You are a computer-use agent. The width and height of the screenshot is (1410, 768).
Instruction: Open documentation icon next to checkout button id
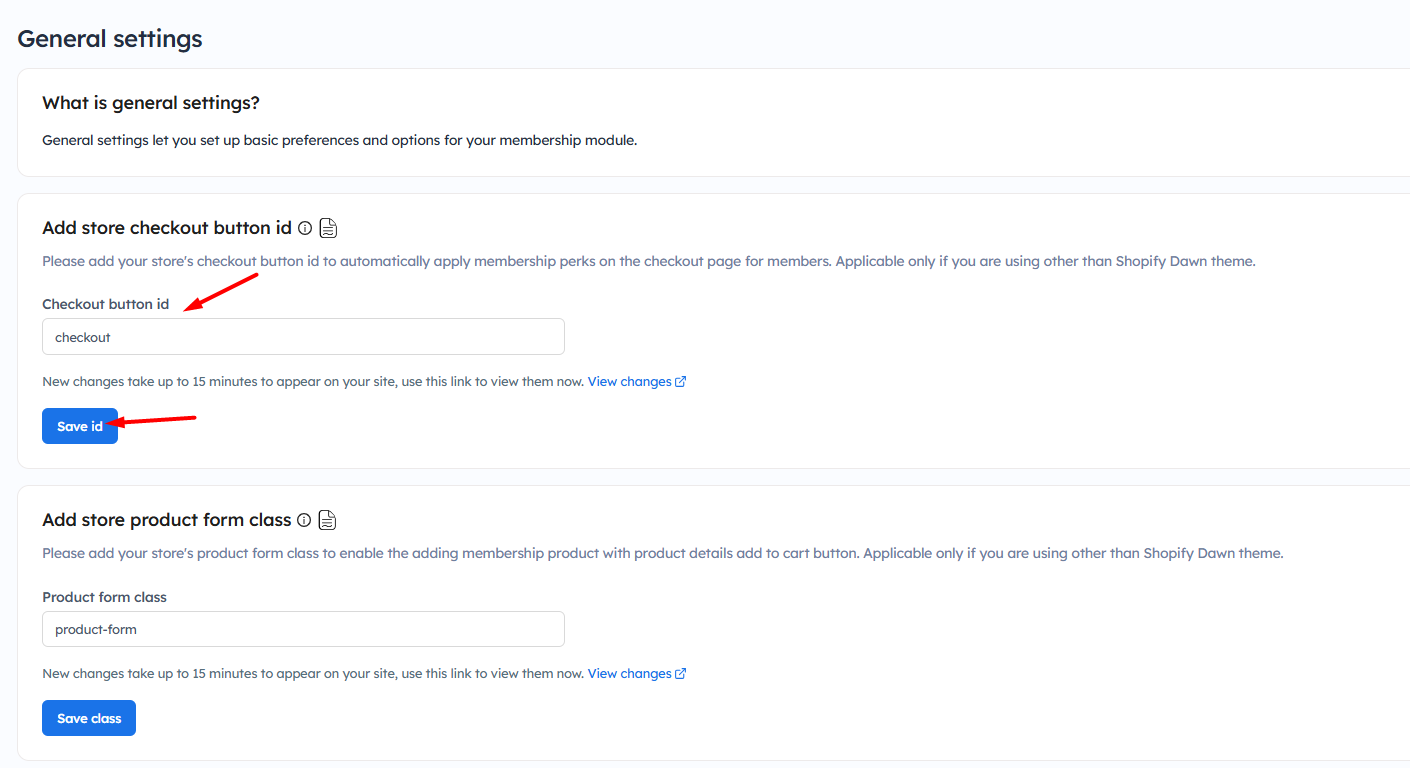pyautogui.click(x=328, y=228)
